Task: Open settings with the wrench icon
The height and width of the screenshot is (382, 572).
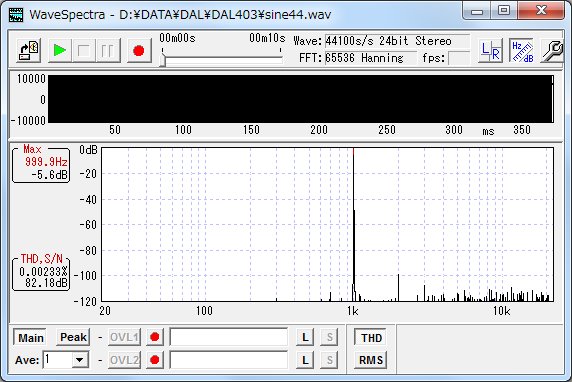Action: [552, 51]
